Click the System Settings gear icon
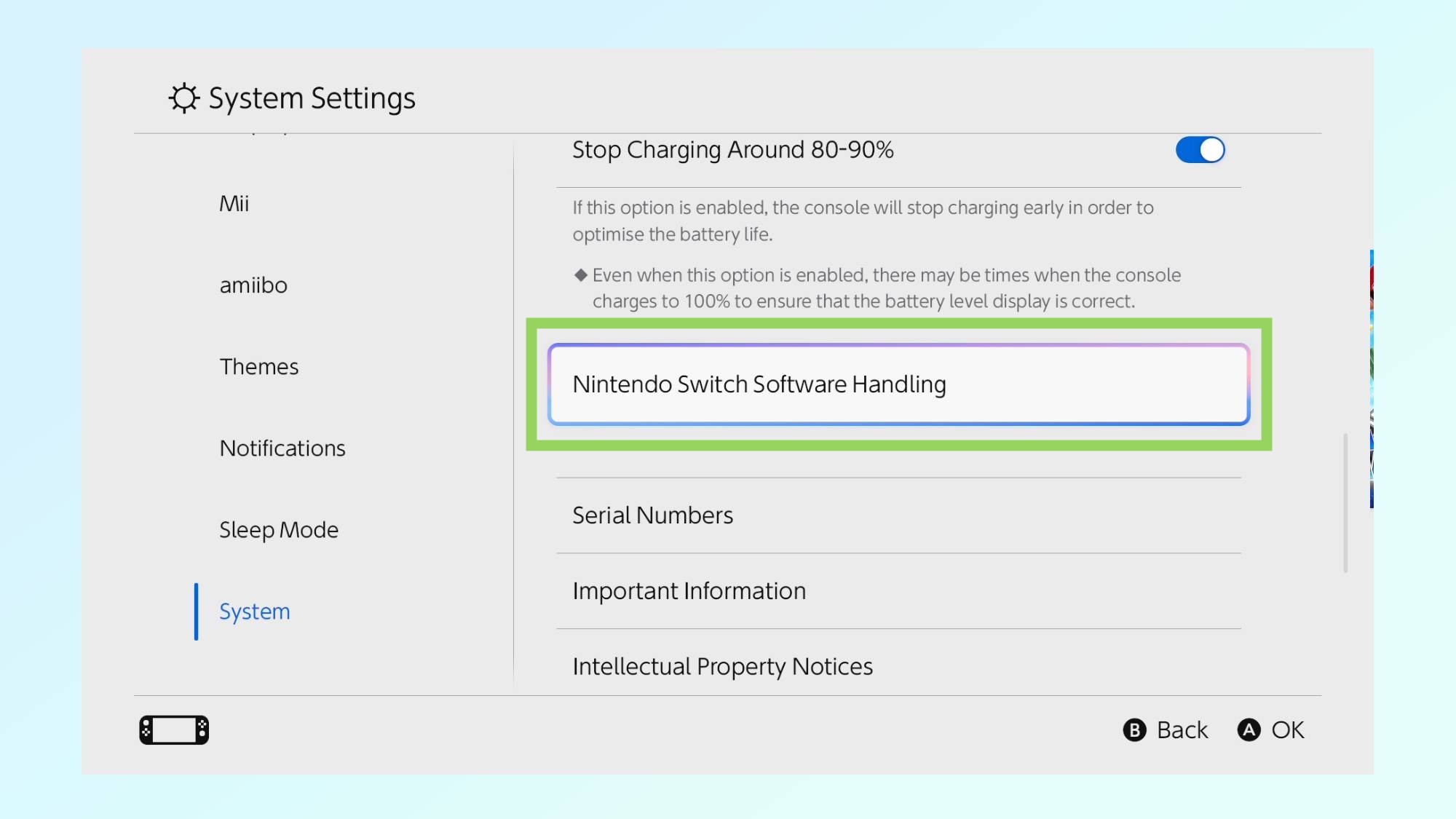 click(x=184, y=98)
